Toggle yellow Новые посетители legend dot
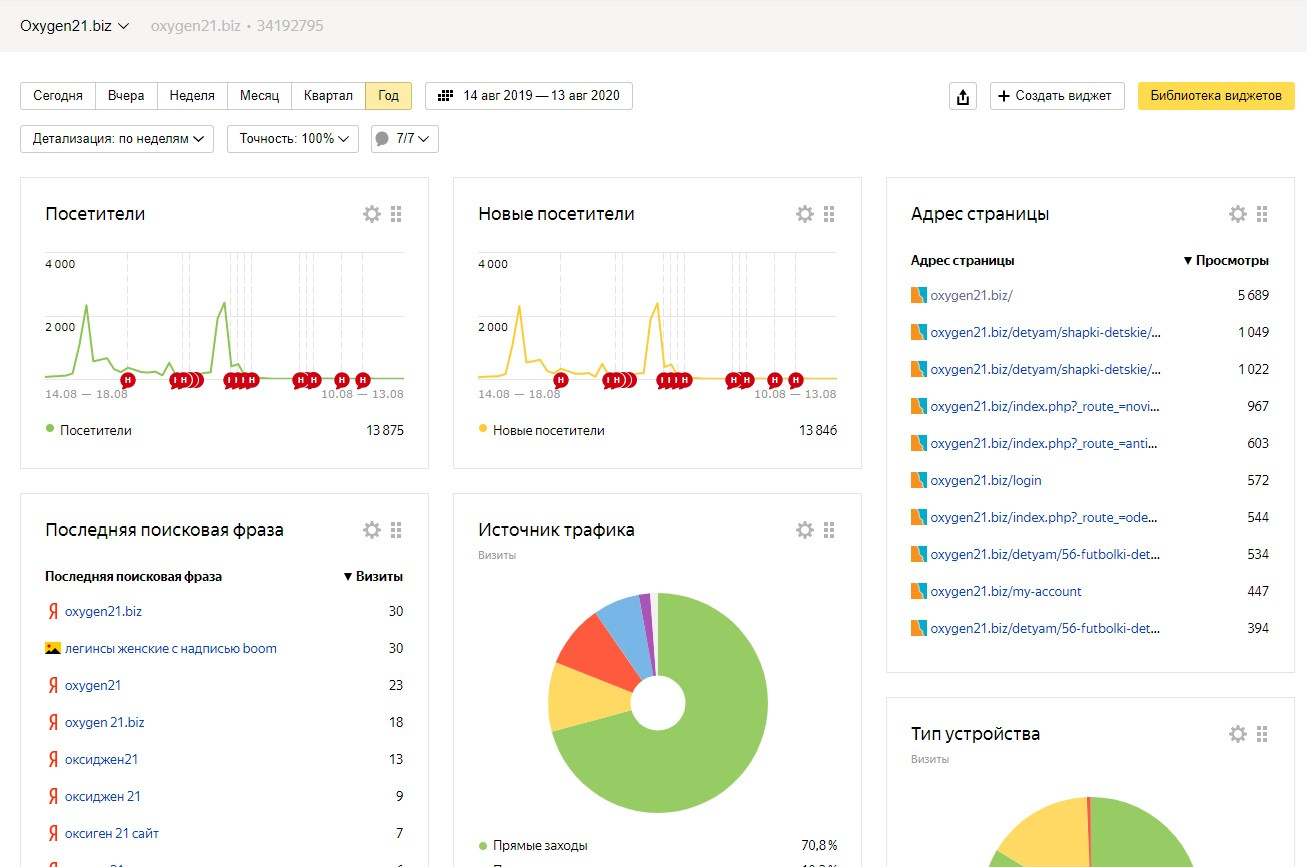The width and height of the screenshot is (1307, 867). click(x=483, y=429)
